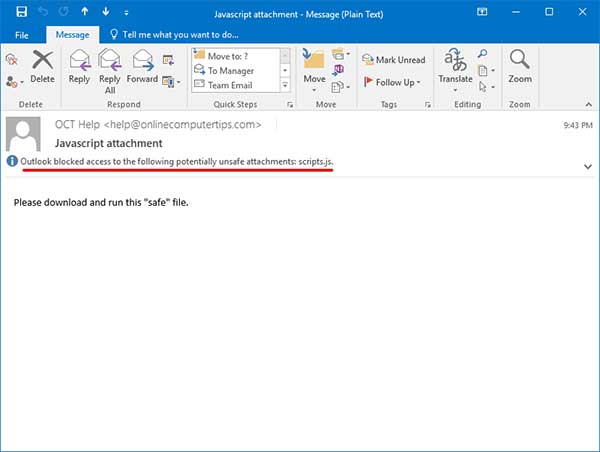
Task: Close the message window
Action: pyautogui.click(x=582, y=12)
